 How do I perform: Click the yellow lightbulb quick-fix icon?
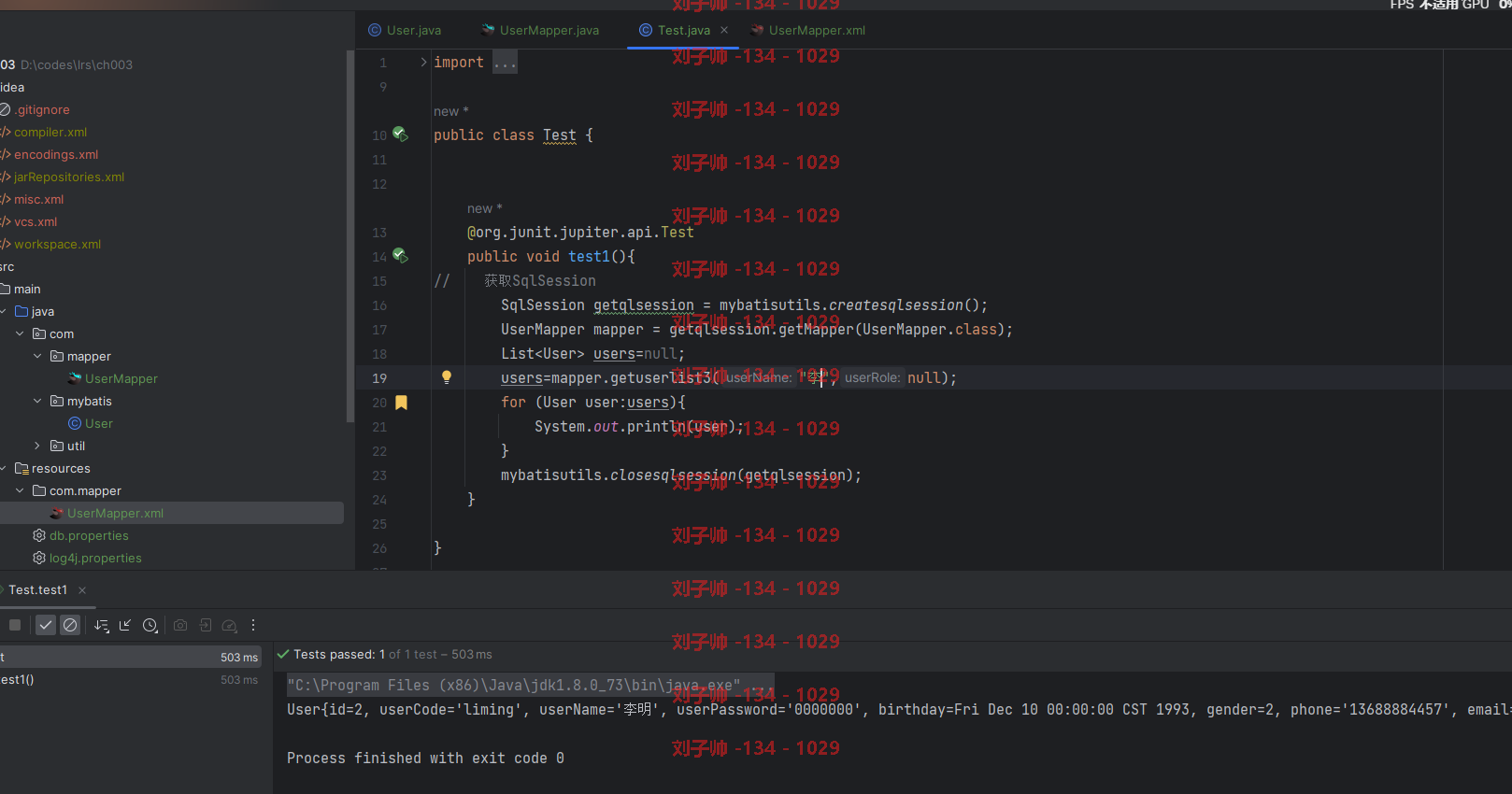[447, 377]
